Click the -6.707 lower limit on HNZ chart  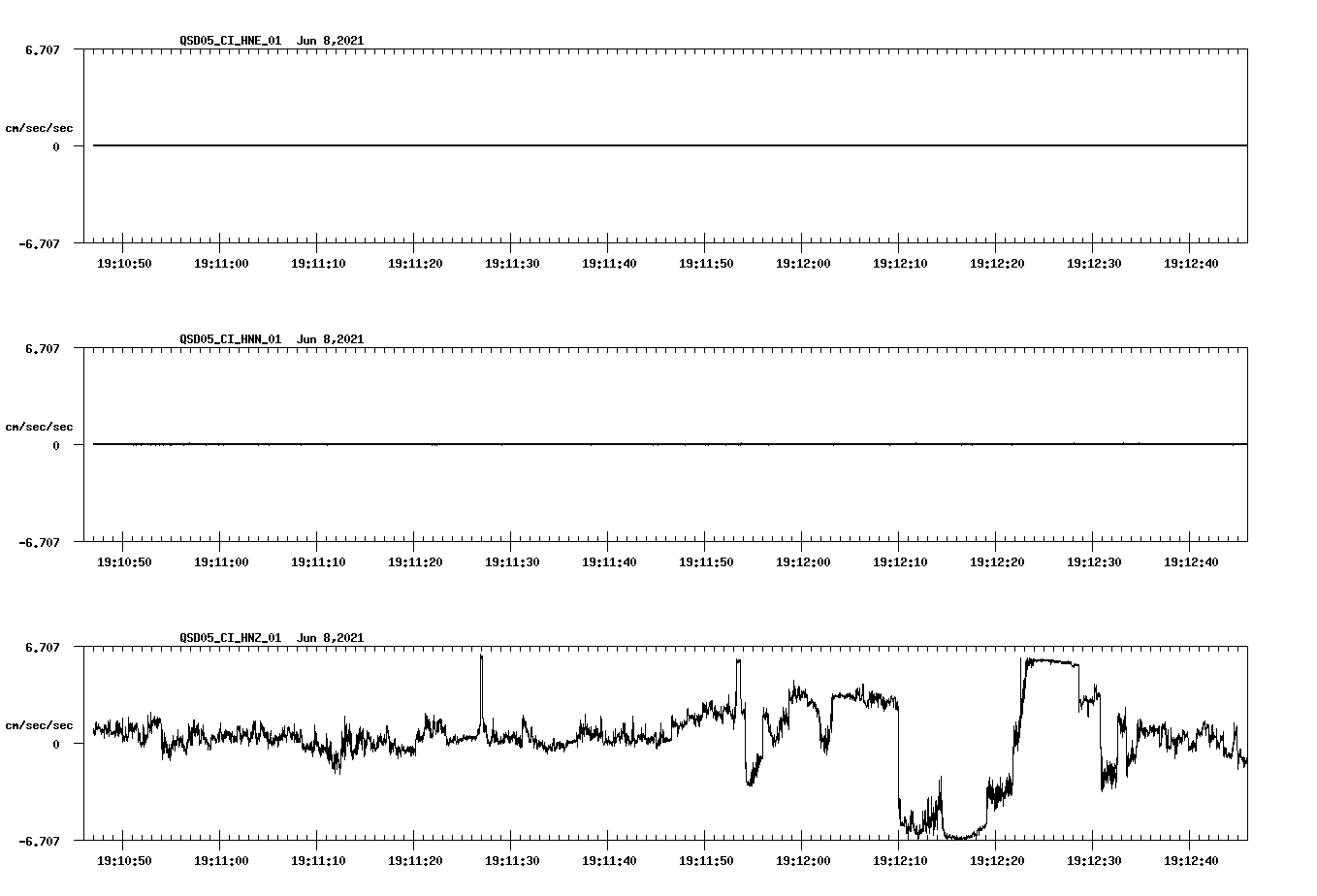[x=39, y=841]
